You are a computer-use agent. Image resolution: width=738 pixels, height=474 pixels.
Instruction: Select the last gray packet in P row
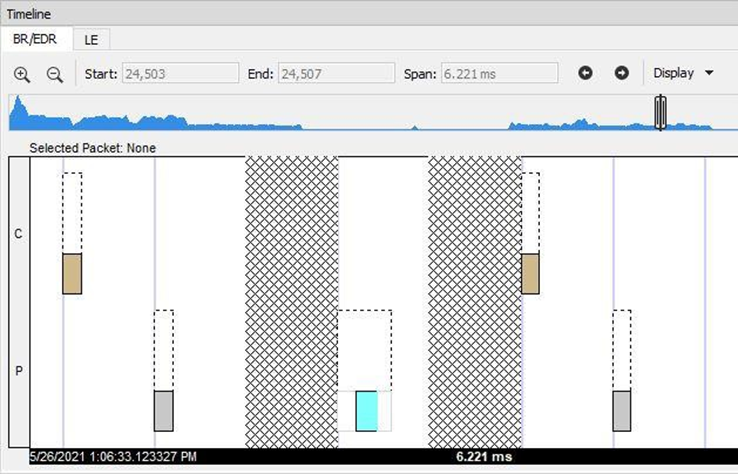(622, 410)
